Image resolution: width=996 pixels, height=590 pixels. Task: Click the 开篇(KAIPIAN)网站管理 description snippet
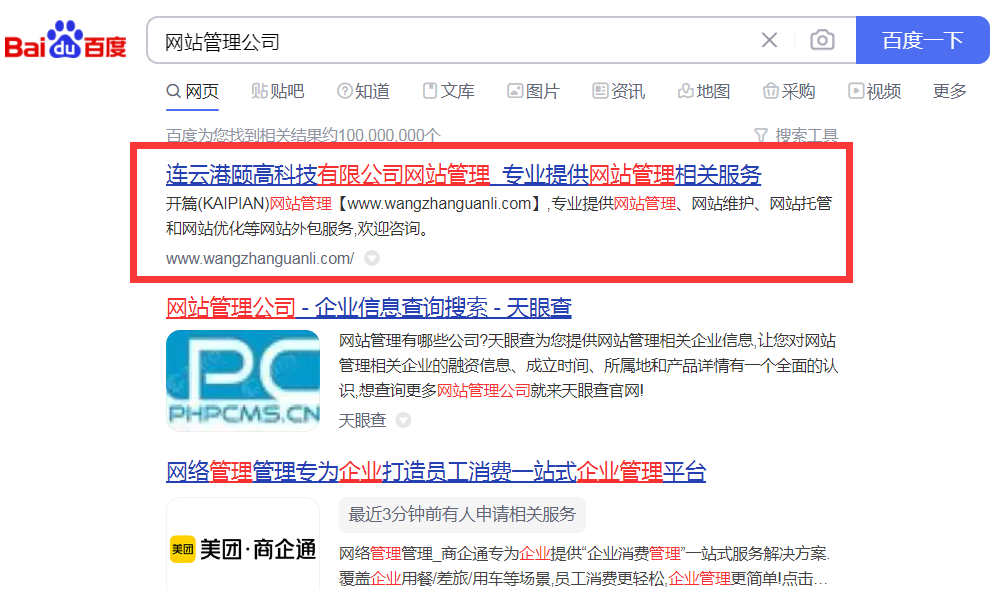tap(499, 216)
